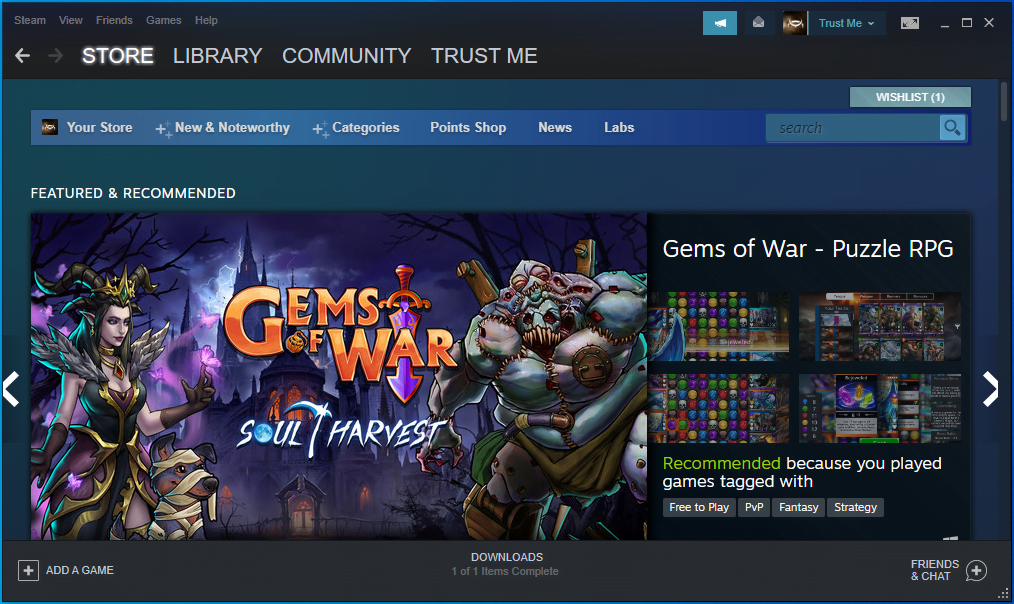The width and height of the screenshot is (1014, 604).
Task: Open FRIENDS & CHAT label
Action: click(934, 570)
